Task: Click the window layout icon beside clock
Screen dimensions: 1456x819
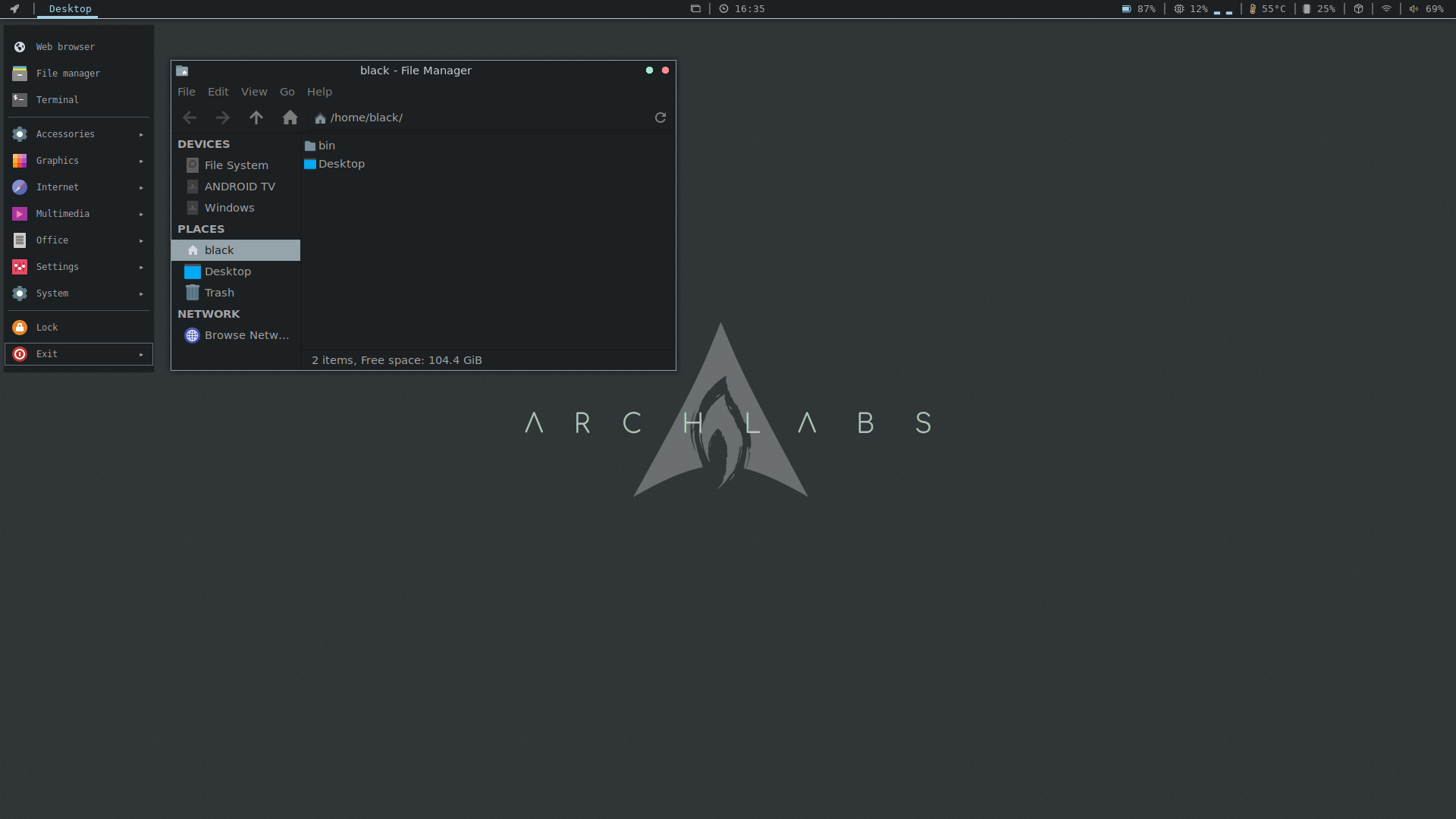Action: pos(695,9)
